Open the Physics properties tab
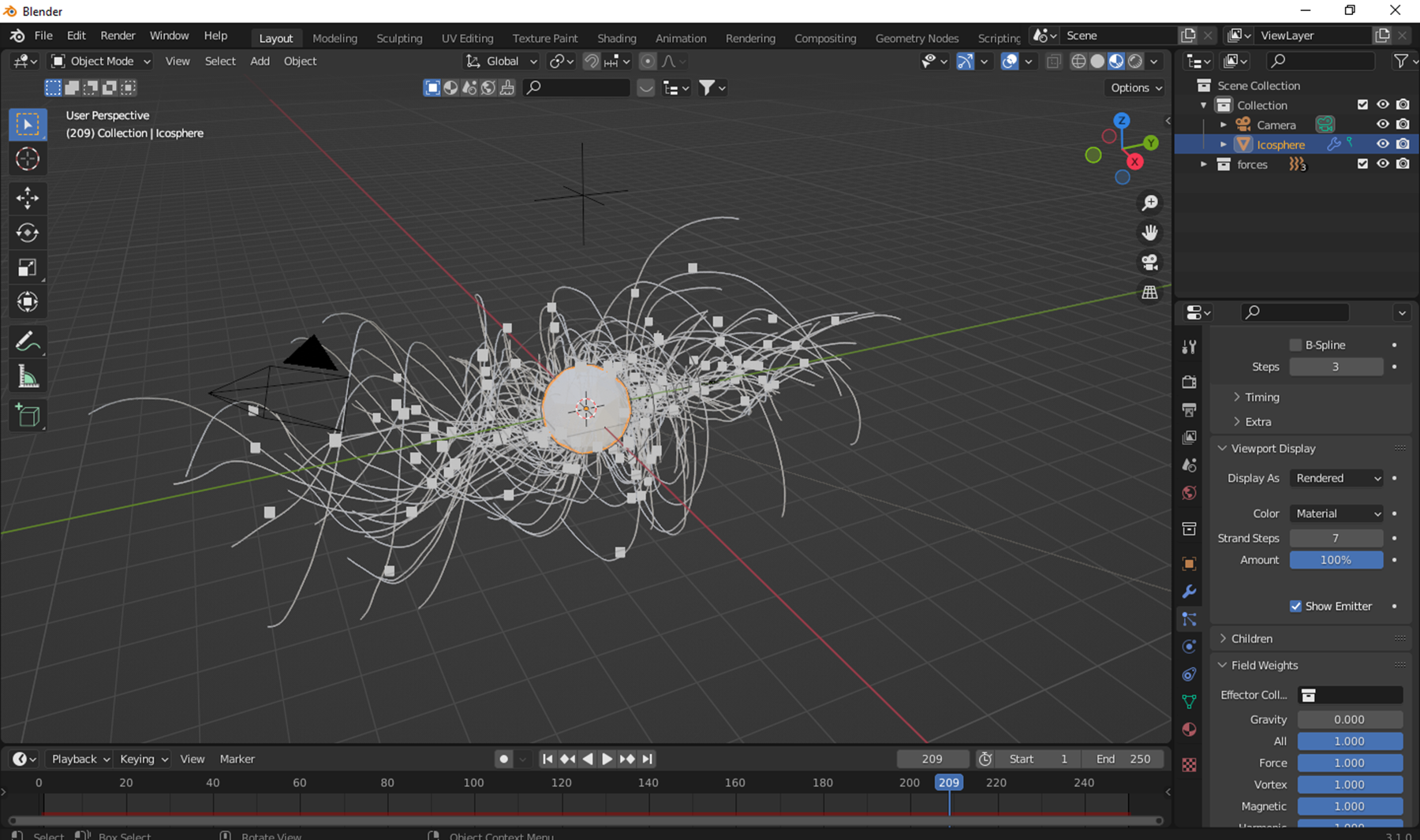Screen dimensions: 1420x840 click(1189, 647)
